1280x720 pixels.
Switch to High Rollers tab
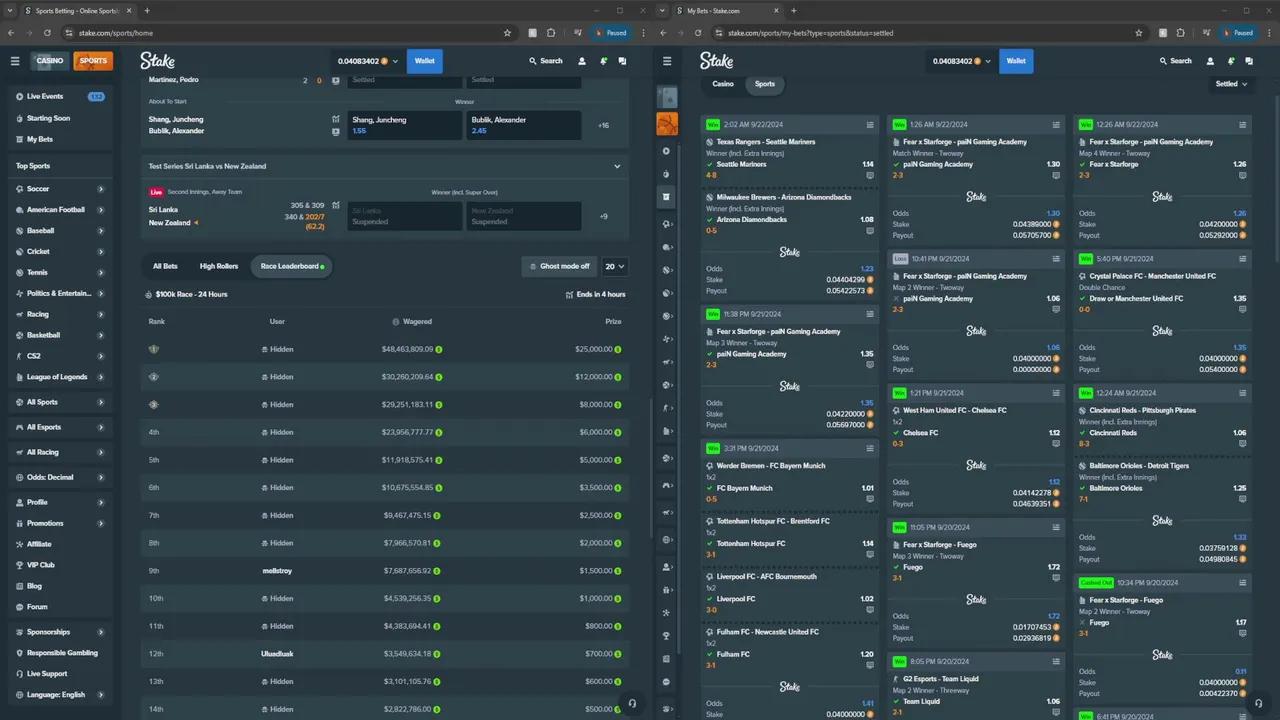click(x=219, y=266)
